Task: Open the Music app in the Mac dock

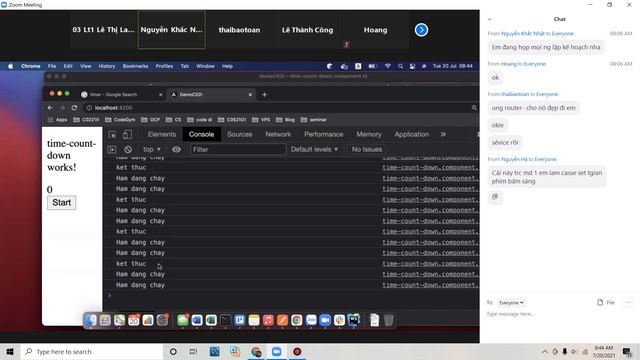Action: 268,320
